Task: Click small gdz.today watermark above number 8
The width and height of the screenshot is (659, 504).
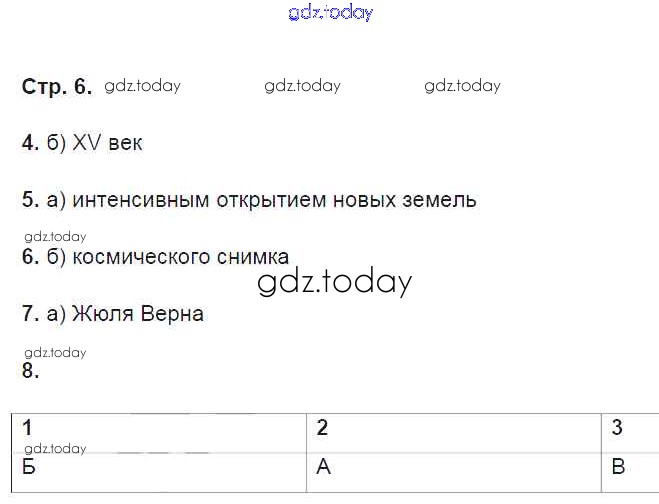Action: 55,352
